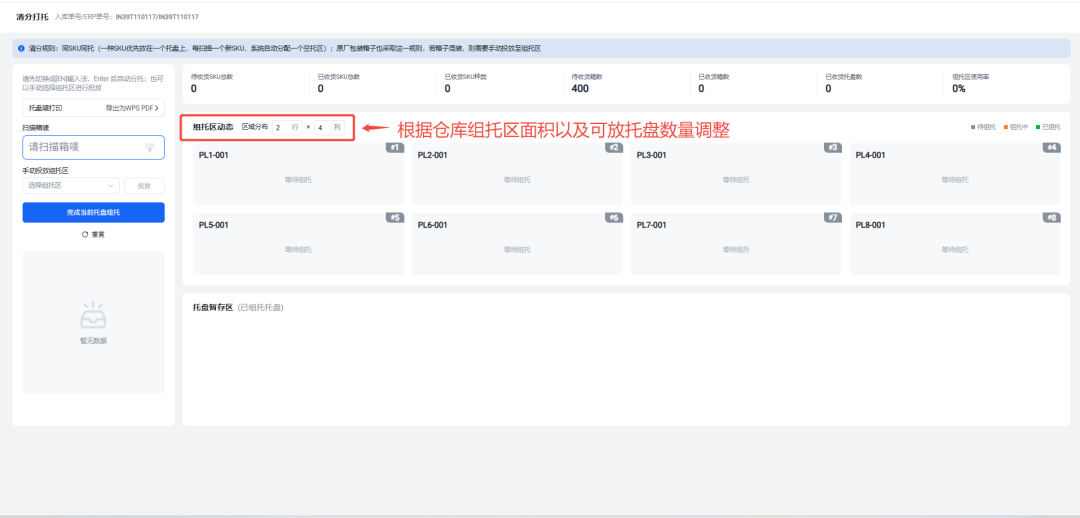Click the 区域分布 label
Image resolution: width=1080 pixels, height=518 pixels.
[255, 127]
